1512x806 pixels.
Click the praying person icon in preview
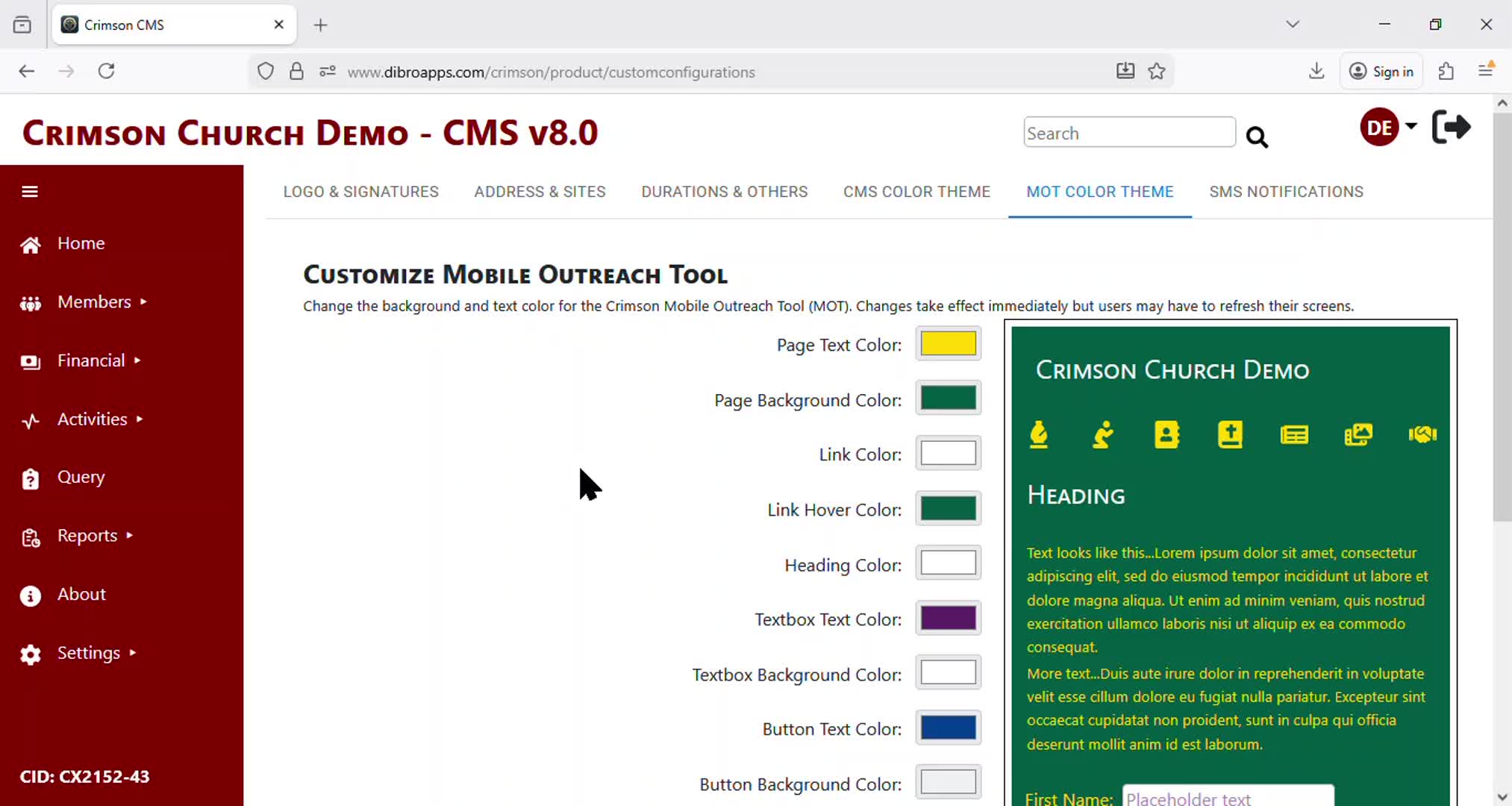coord(1102,434)
